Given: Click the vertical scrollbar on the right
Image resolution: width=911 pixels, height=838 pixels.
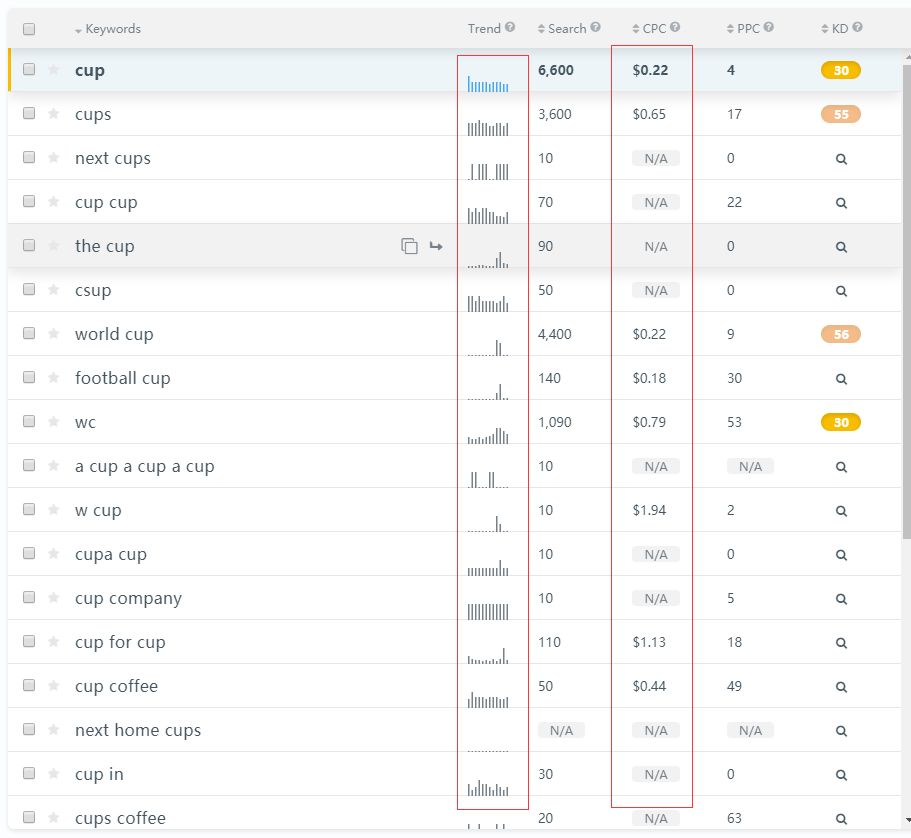Looking at the screenshot, I should (904, 300).
